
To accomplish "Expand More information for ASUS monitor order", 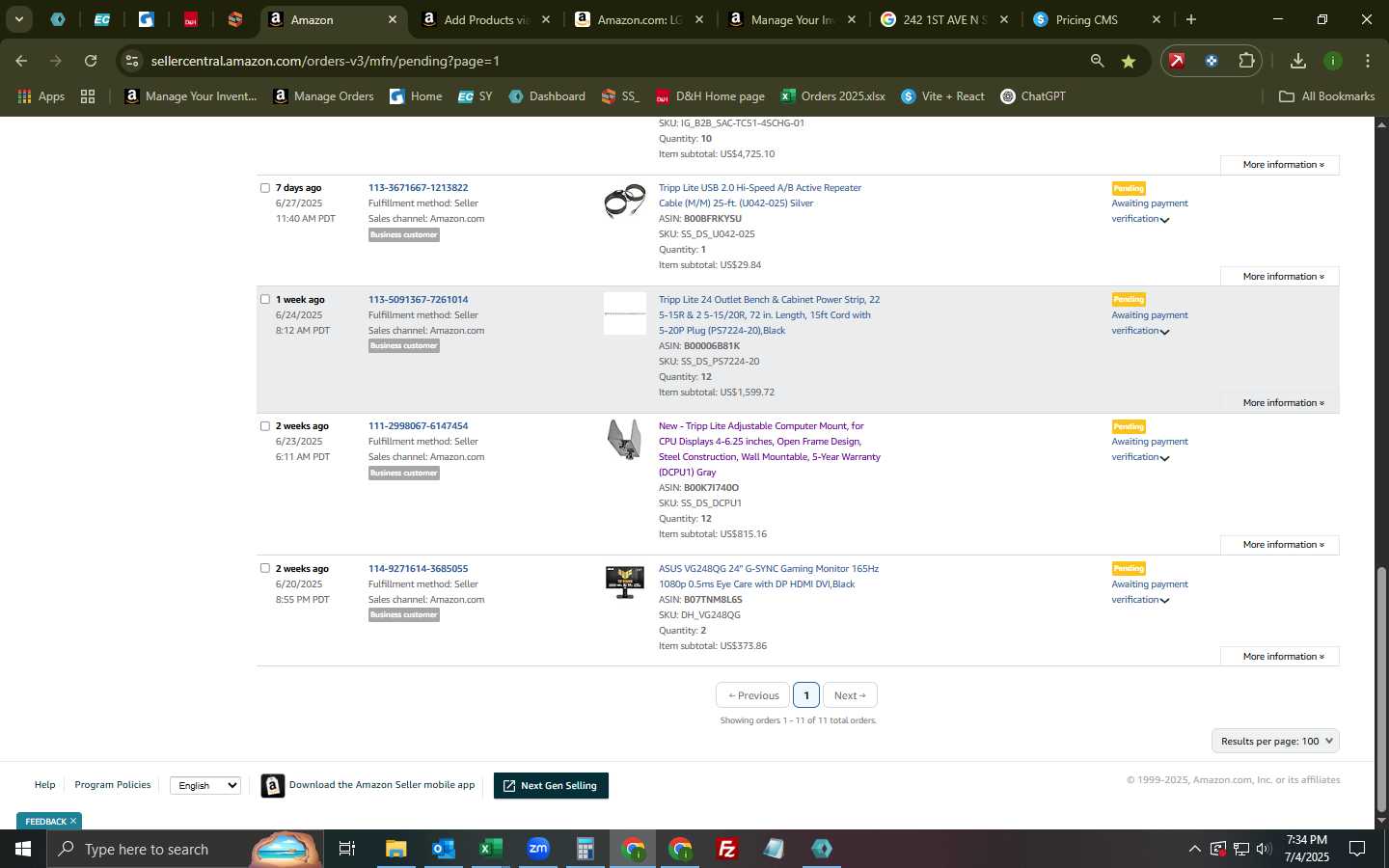I will [x=1280, y=656].
